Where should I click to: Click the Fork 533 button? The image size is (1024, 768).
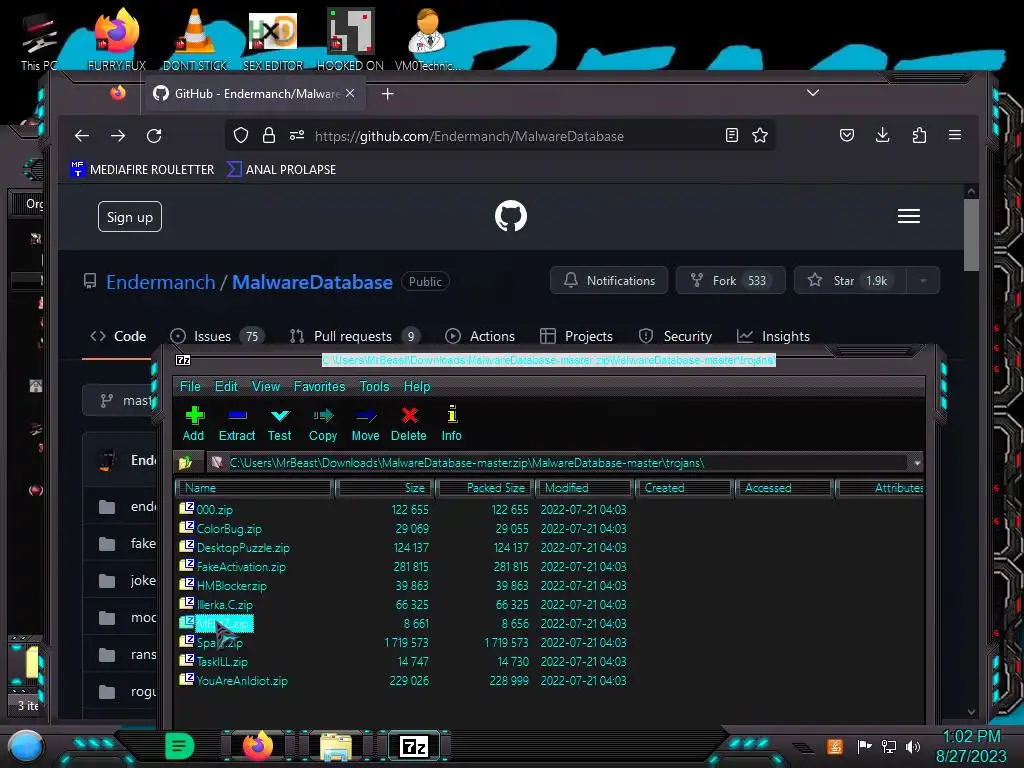coord(730,280)
